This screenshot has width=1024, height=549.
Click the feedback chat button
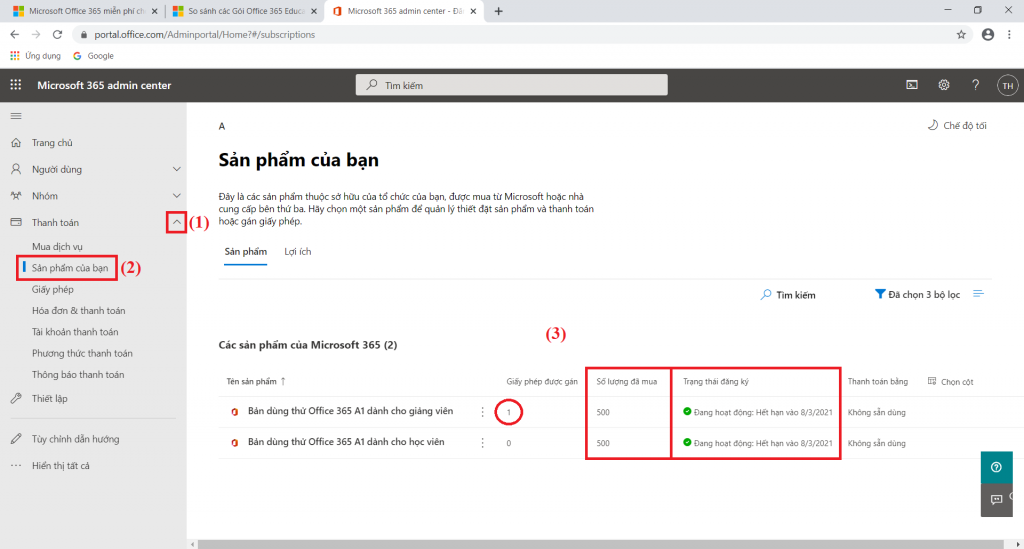[997, 499]
